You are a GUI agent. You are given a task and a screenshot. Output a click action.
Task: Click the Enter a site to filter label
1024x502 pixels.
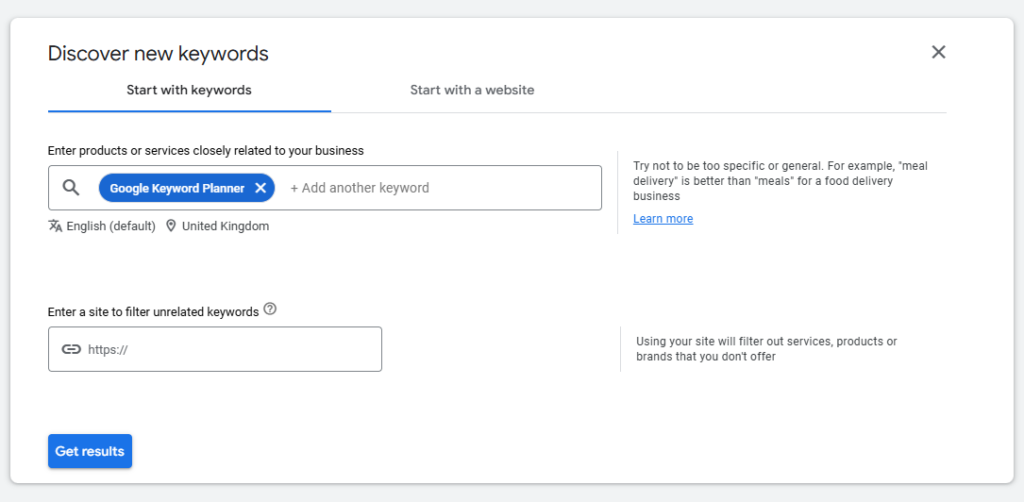(153, 312)
